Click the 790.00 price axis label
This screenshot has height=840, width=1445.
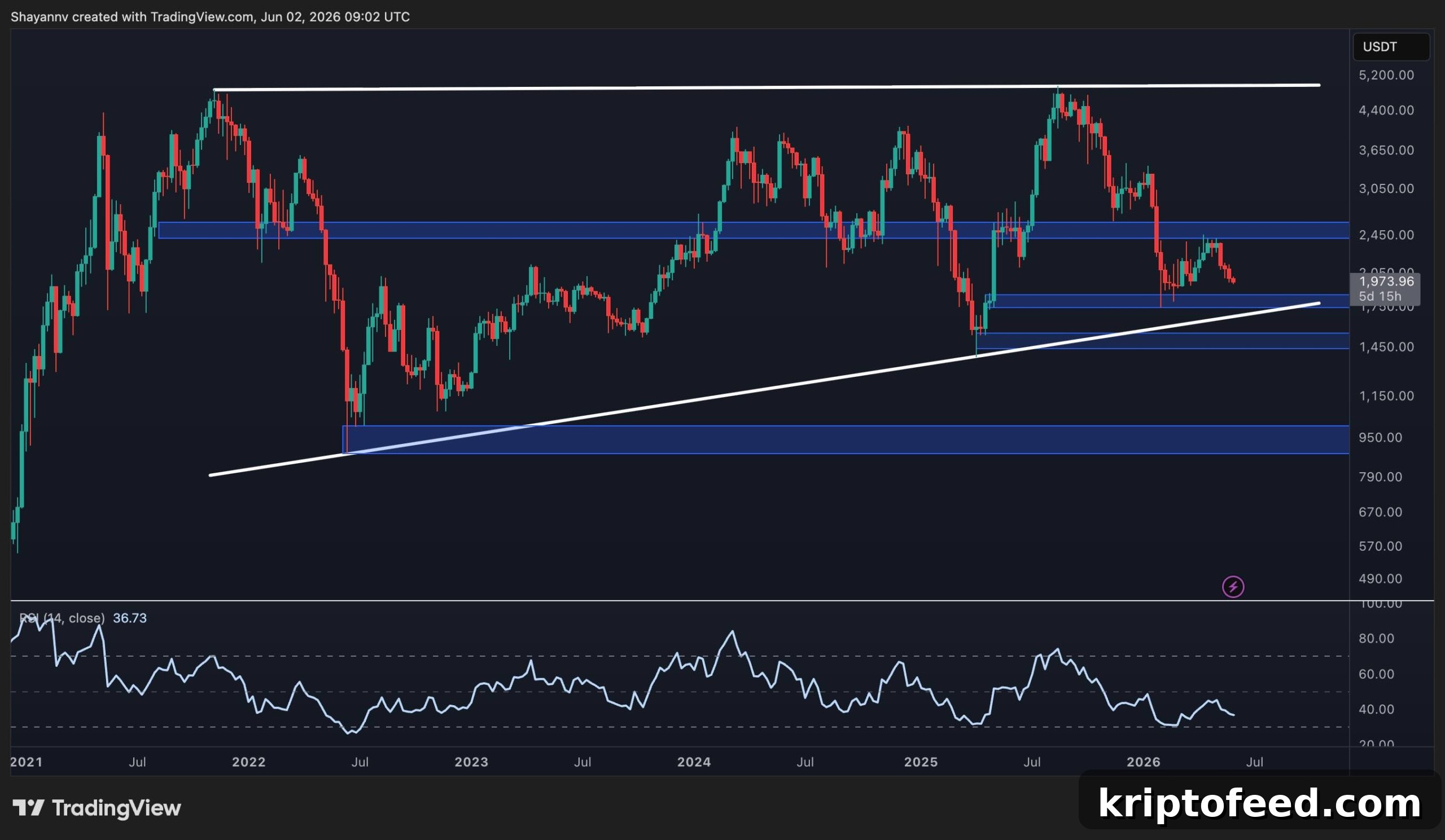coord(1380,477)
